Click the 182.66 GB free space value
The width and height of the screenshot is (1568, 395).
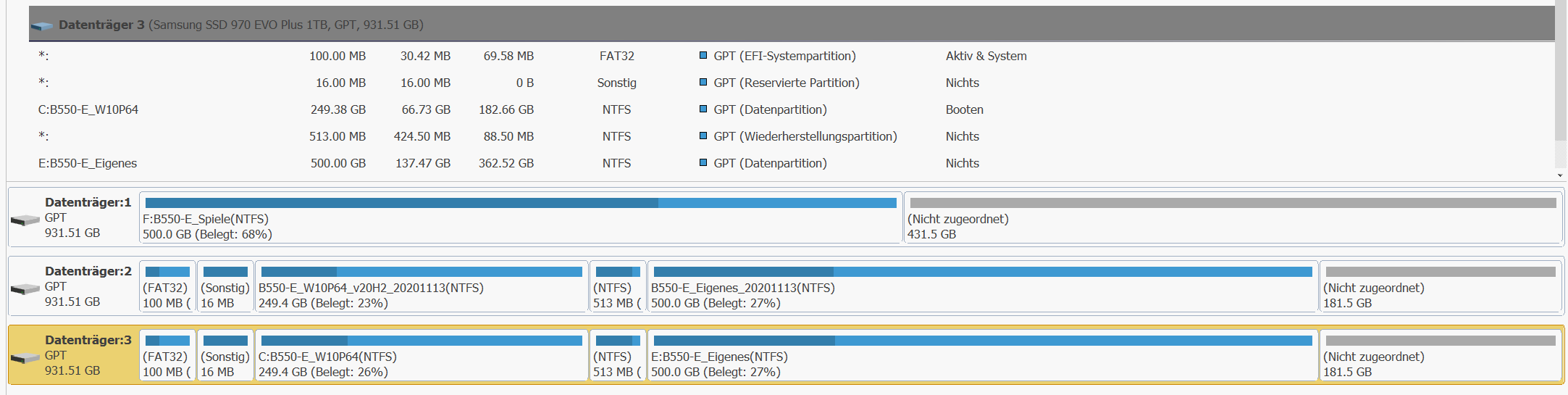[506, 109]
